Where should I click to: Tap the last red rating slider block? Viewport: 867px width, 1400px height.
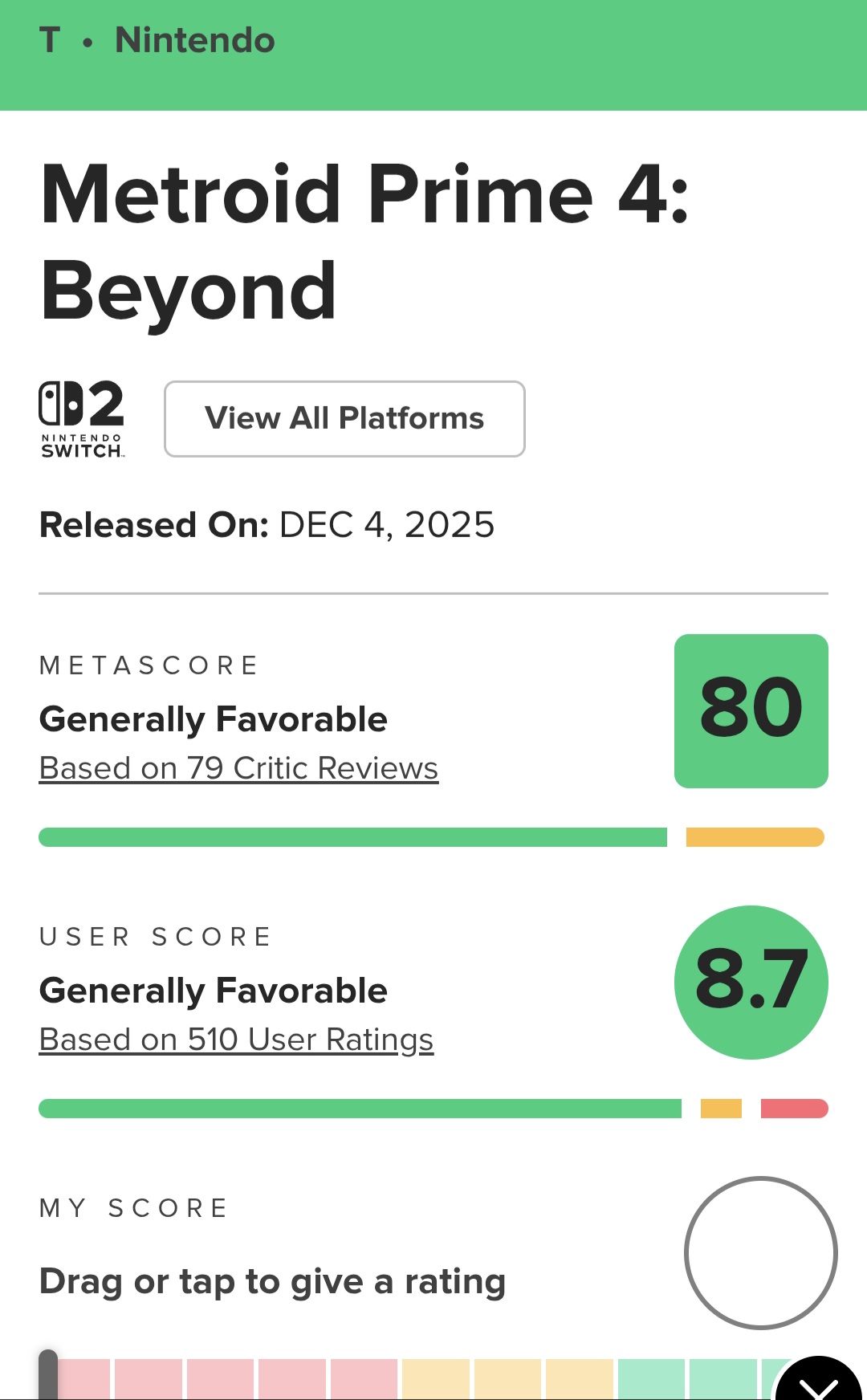coord(364,1379)
